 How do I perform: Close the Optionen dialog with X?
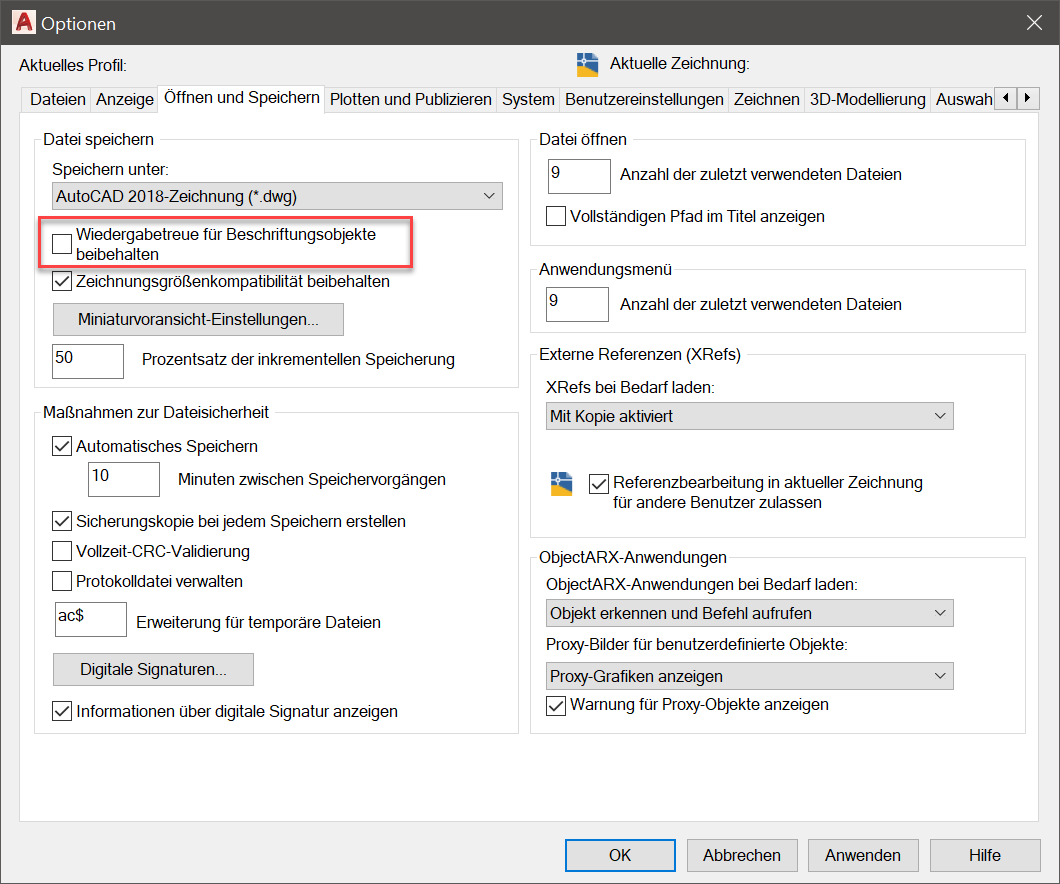tap(1034, 23)
